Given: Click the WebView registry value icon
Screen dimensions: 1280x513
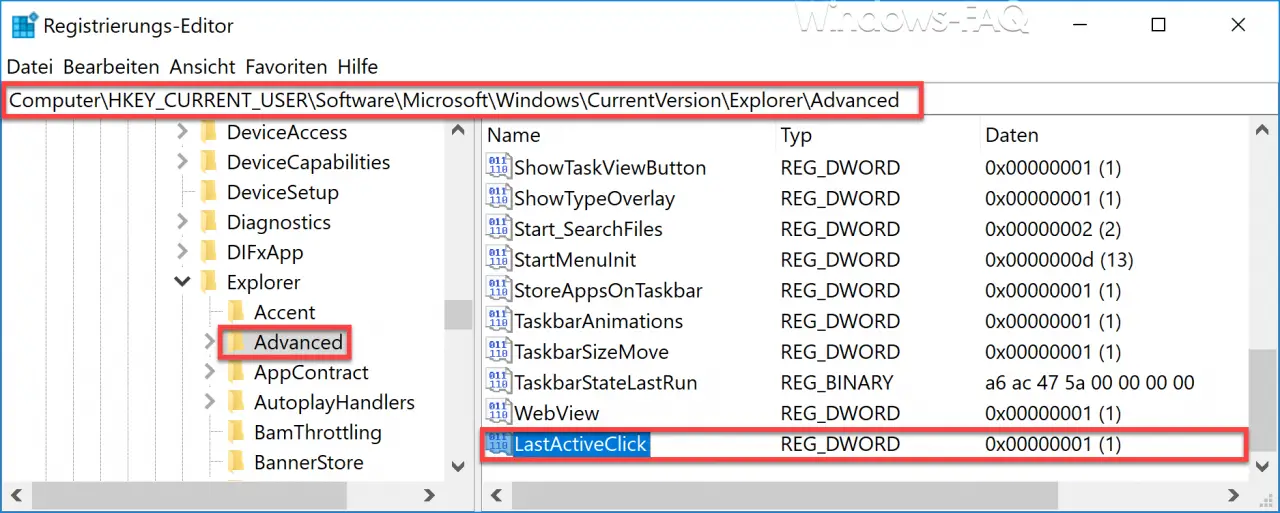Looking at the screenshot, I should coord(497,412).
